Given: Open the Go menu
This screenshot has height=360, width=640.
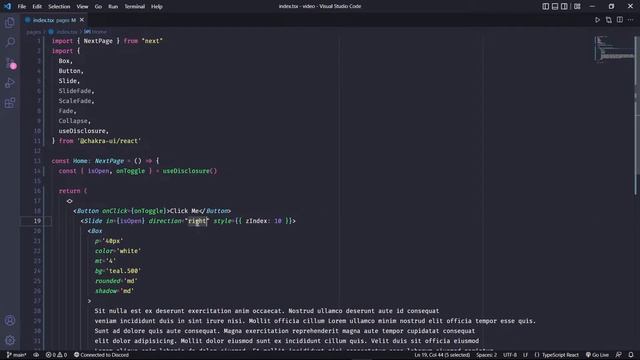Looking at the screenshot, I should pos(98,6).
